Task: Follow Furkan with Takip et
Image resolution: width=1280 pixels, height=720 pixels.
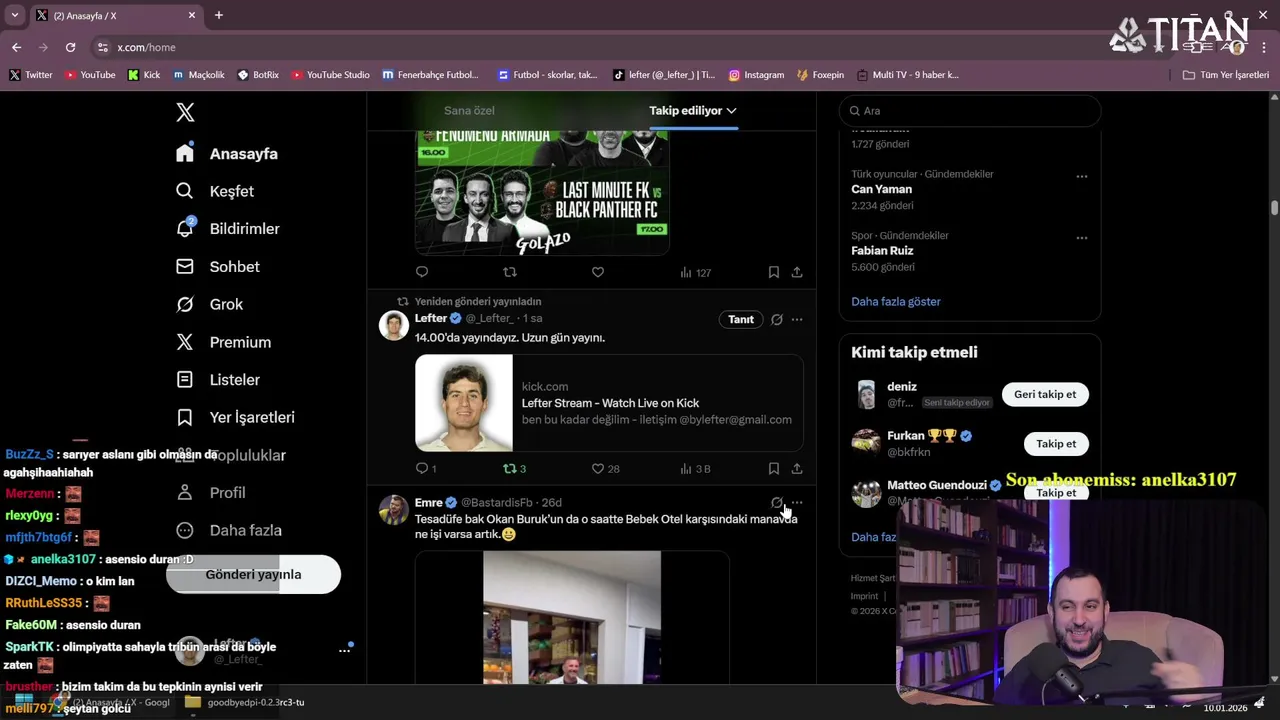Action: tap(1056, 443)
